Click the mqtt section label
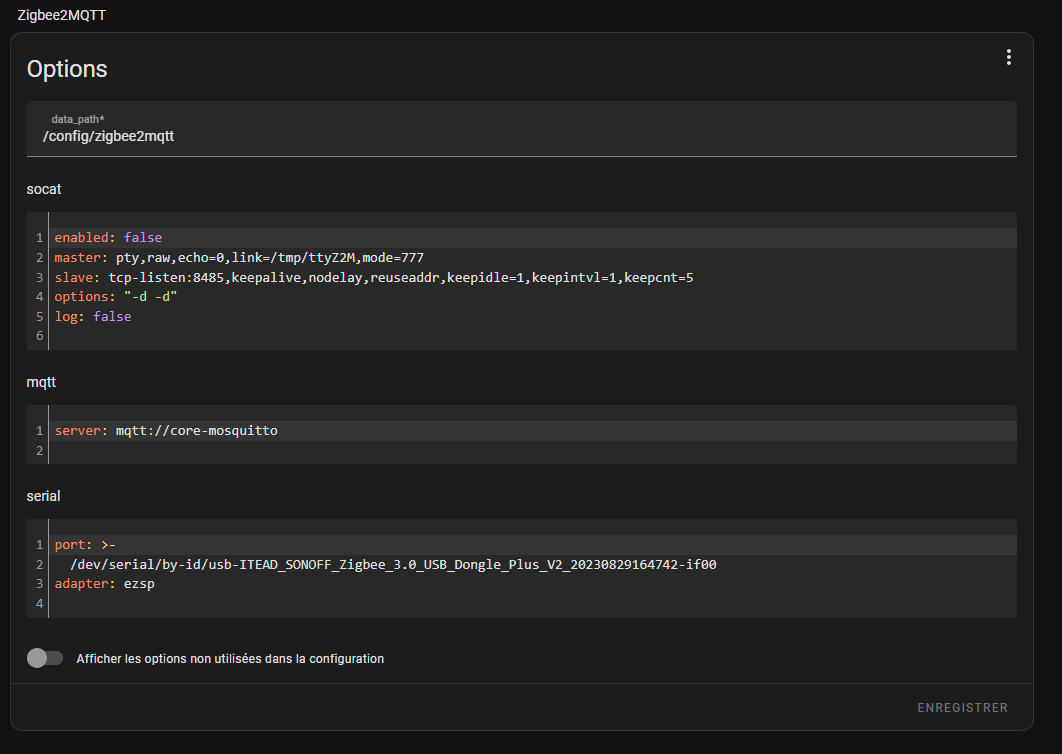The image size is (1062, 754). [x=42, y=382]
